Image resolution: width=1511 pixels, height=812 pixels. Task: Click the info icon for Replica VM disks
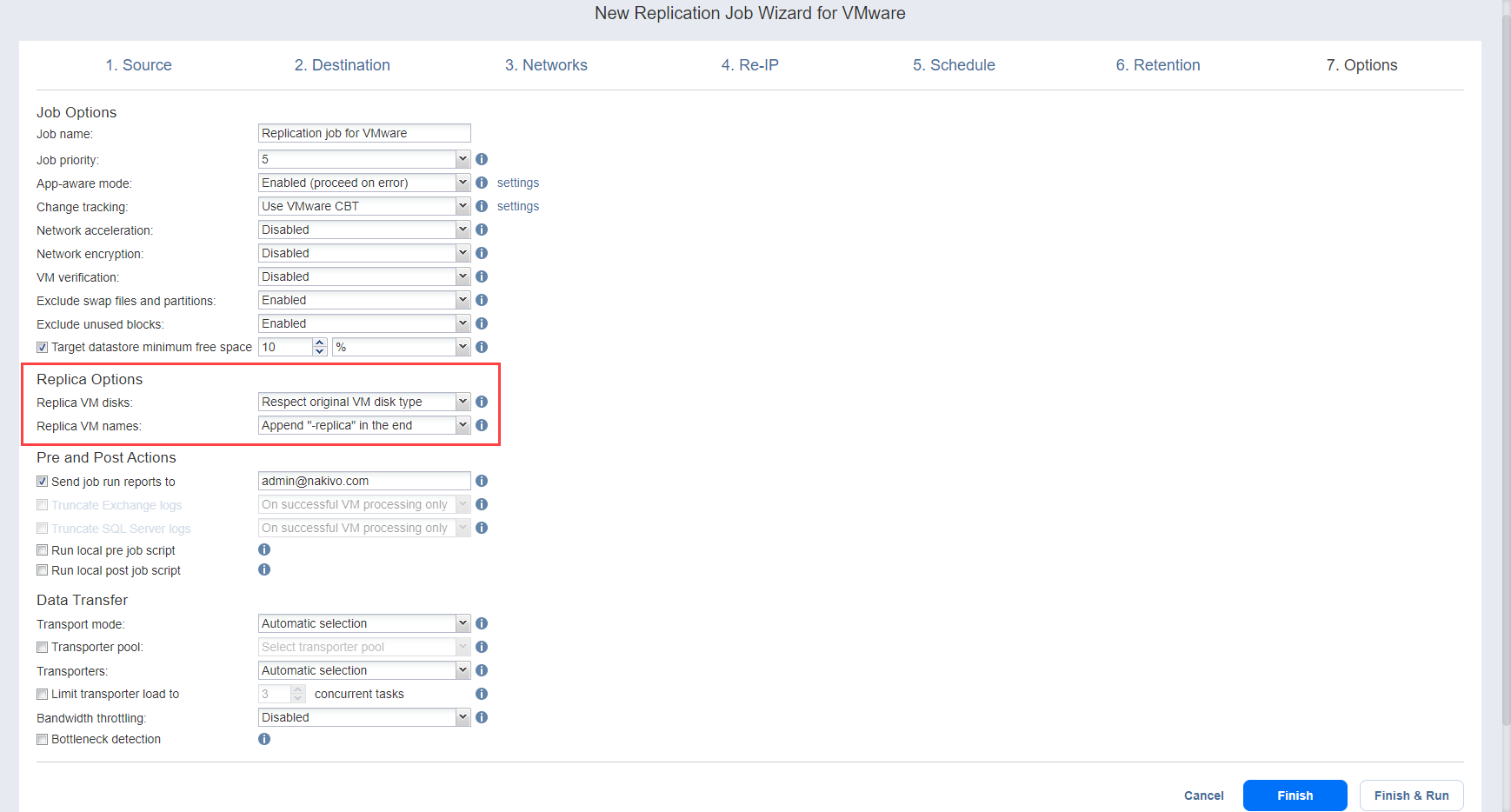point(482,402)
